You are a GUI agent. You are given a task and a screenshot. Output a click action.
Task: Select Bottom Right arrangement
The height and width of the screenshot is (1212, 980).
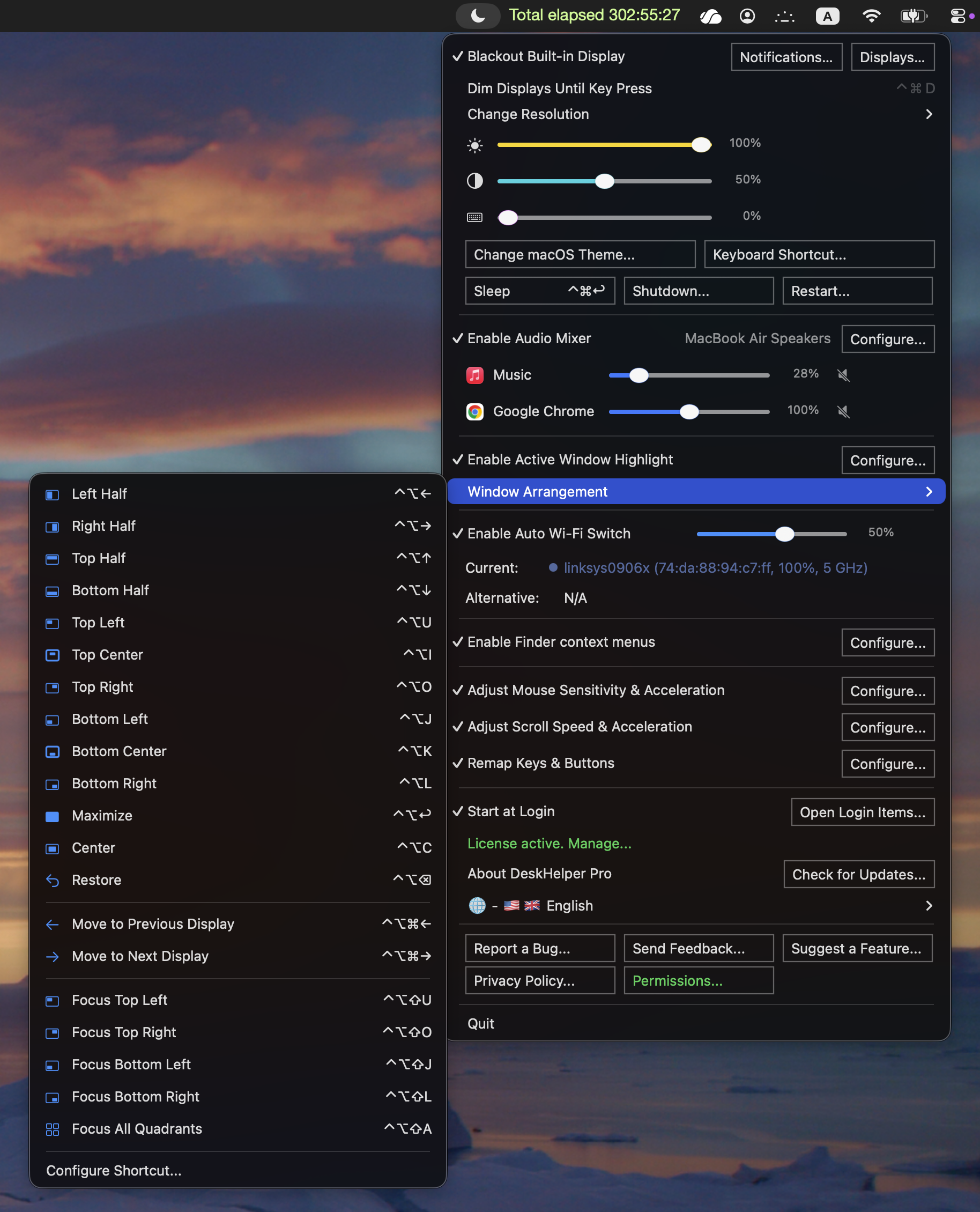(237, 784)
